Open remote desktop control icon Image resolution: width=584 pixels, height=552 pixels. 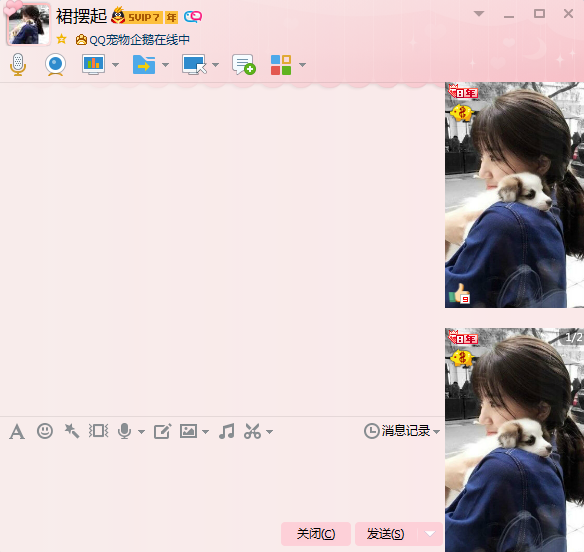[x=194, y=64]
